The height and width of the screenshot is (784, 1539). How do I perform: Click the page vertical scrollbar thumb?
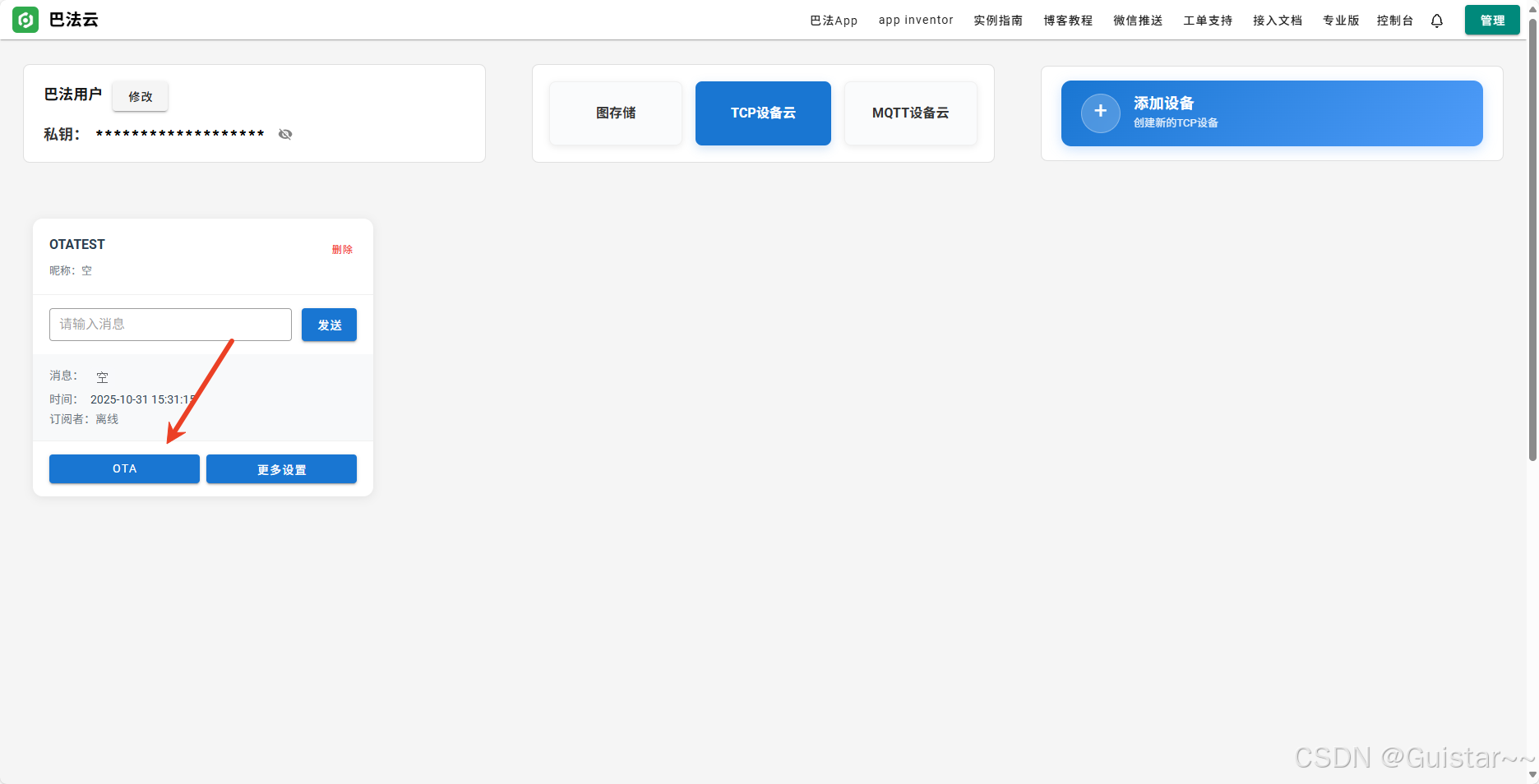(x=1532, y=238)
